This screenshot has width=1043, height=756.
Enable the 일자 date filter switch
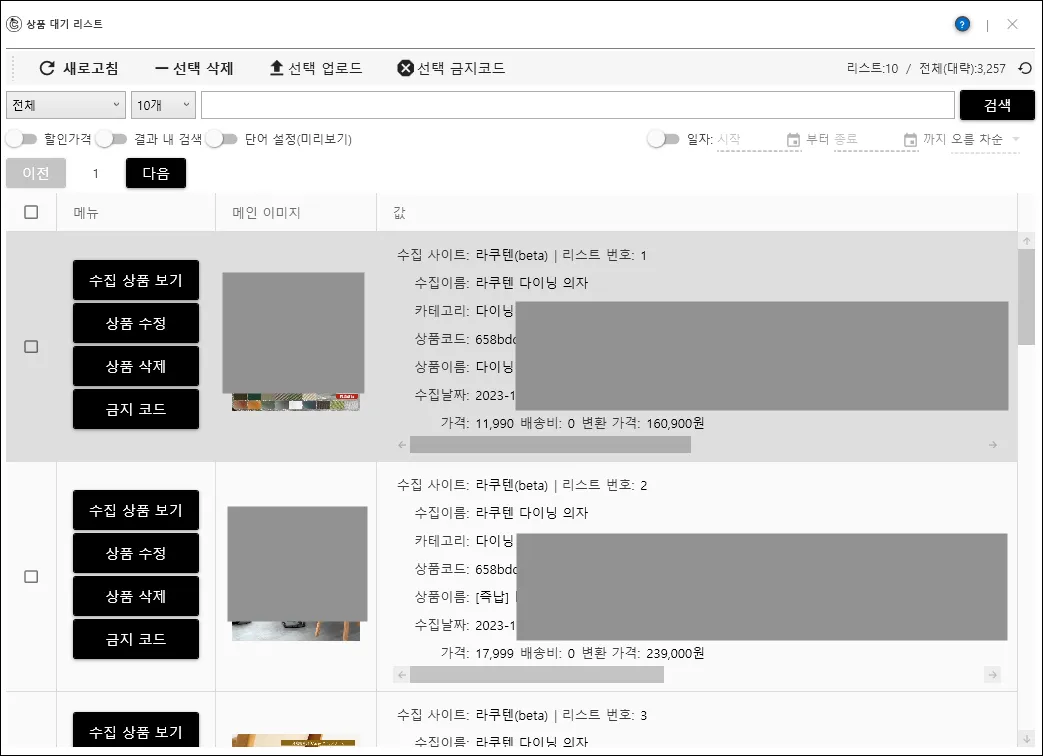(663, 139)
